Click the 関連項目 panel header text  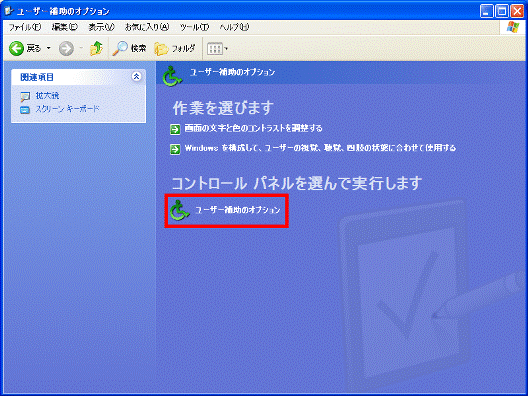(x=37, y=77)
